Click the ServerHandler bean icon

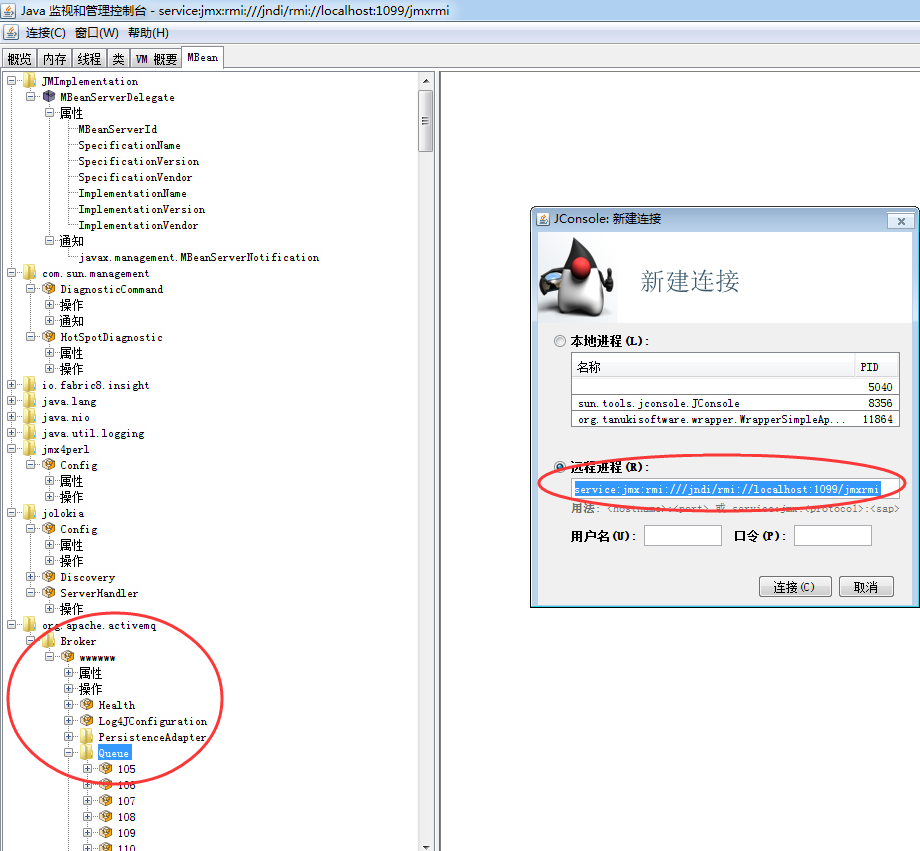[49, 593]
